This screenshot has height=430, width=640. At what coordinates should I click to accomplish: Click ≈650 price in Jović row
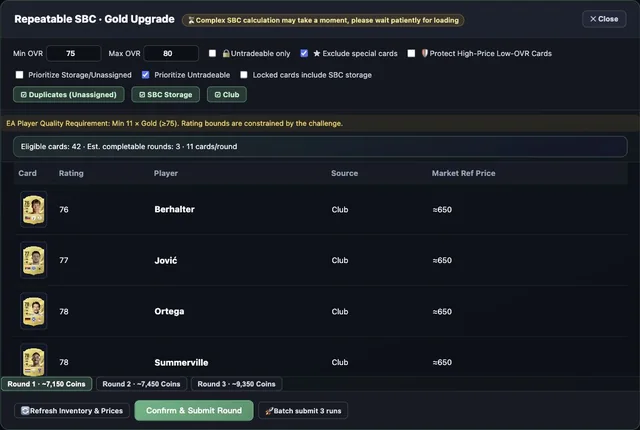coord(442,260)
